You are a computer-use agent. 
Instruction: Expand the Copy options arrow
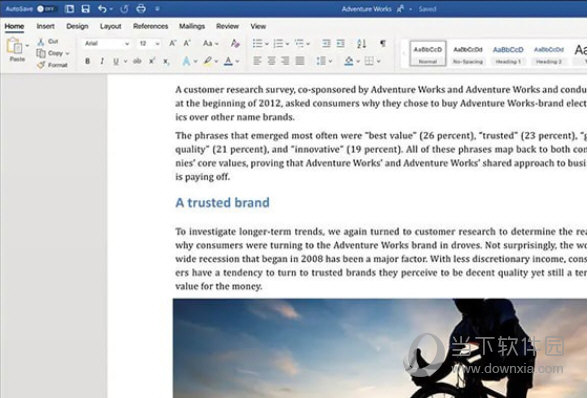(68, 54)
